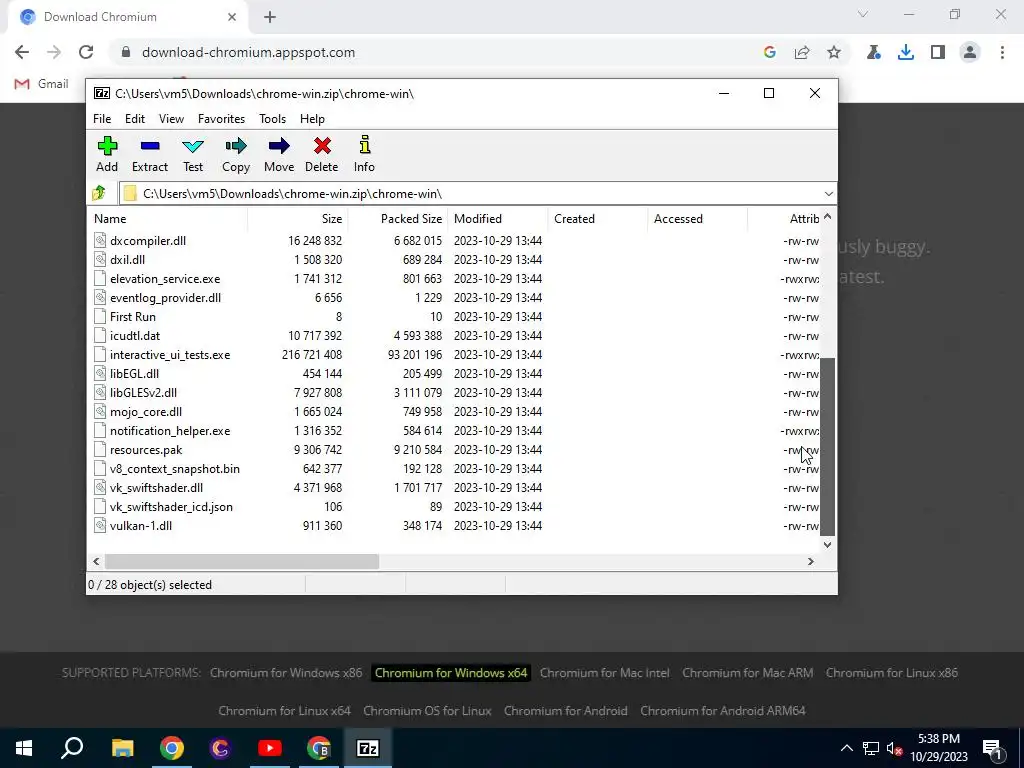The height and width of the screenshot is (768, 1024).
Task: Open the Help menu
Action: coord(312,119)
